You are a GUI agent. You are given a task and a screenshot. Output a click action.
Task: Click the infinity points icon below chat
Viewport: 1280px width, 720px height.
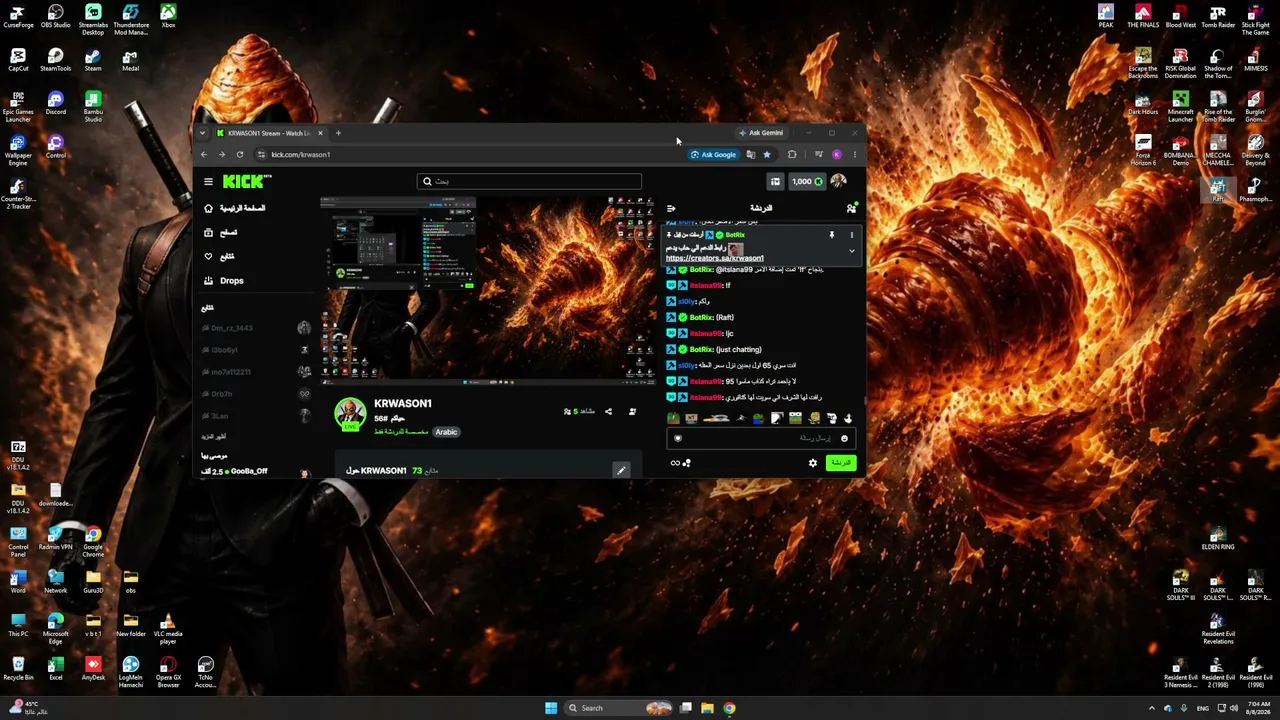click(675, 463)
